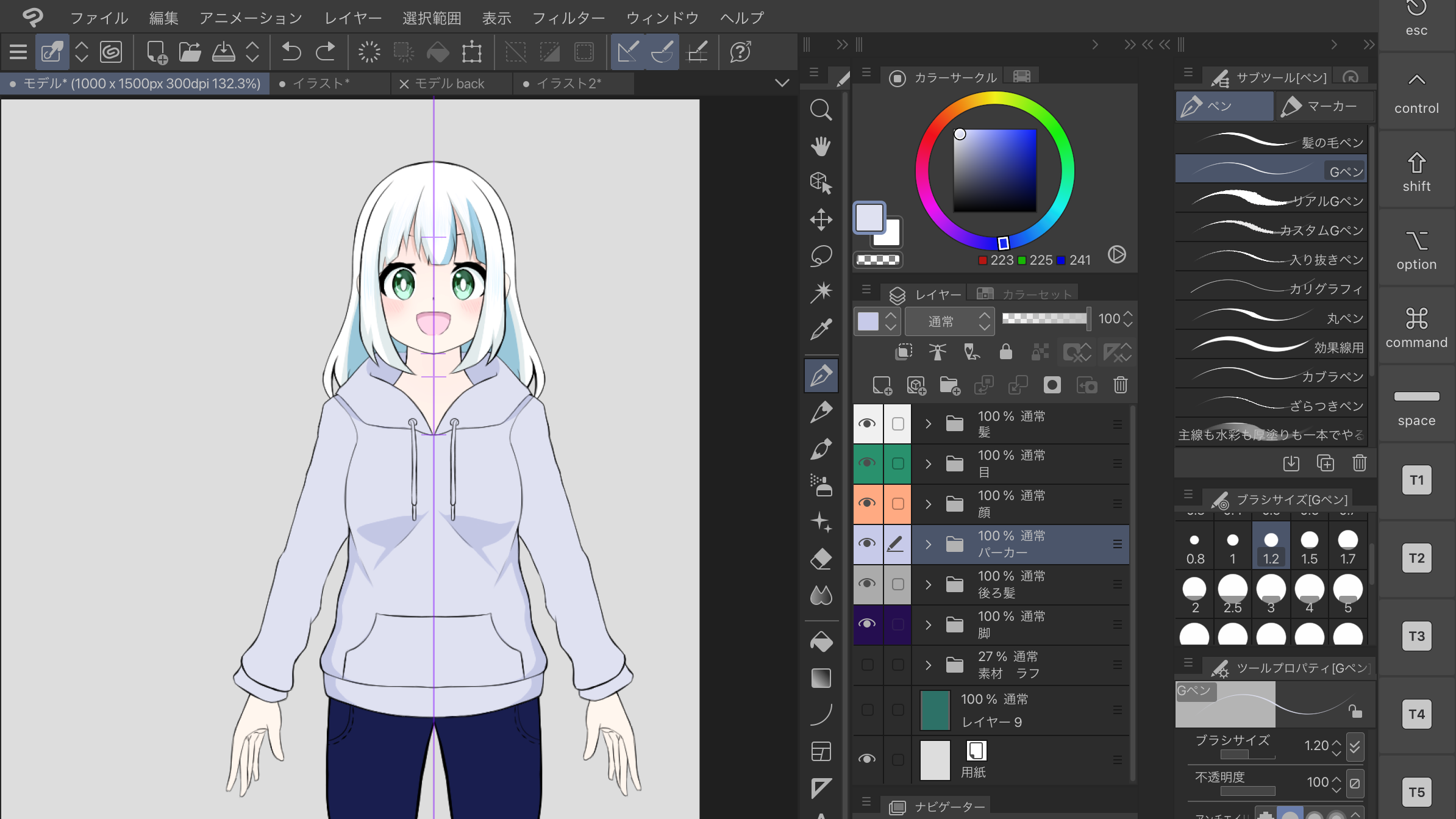Hide the 髪 layer folder
Screen dimensions: 1456x819
pyautogui.click(x=867, y=424)
